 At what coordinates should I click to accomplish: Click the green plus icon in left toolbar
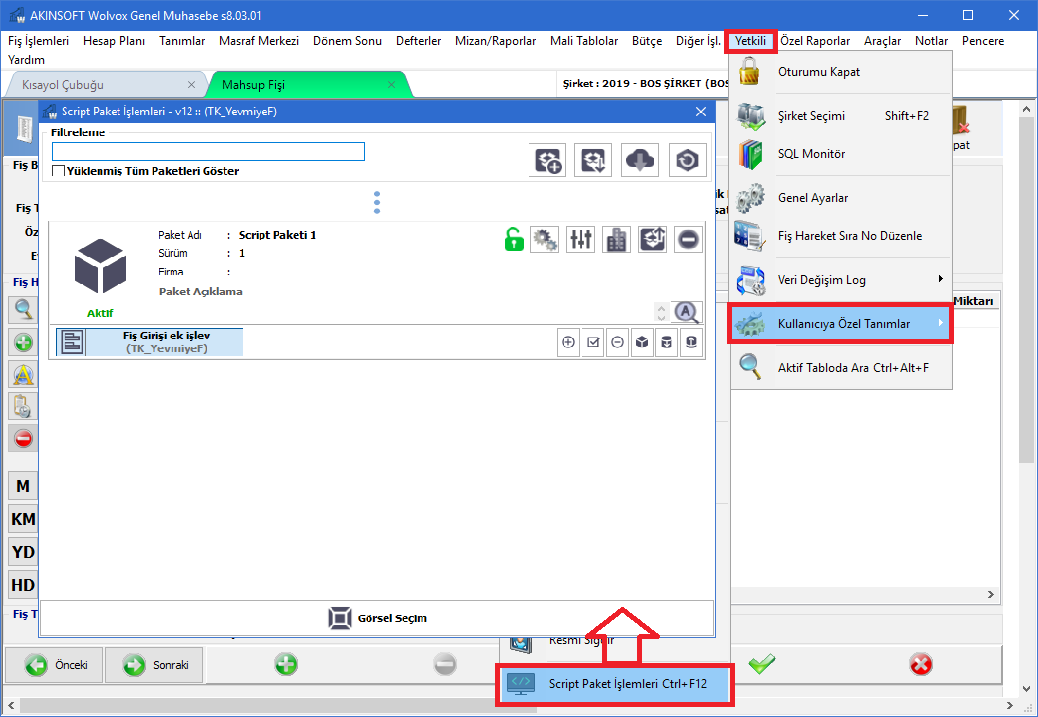[x=23, y=342]
